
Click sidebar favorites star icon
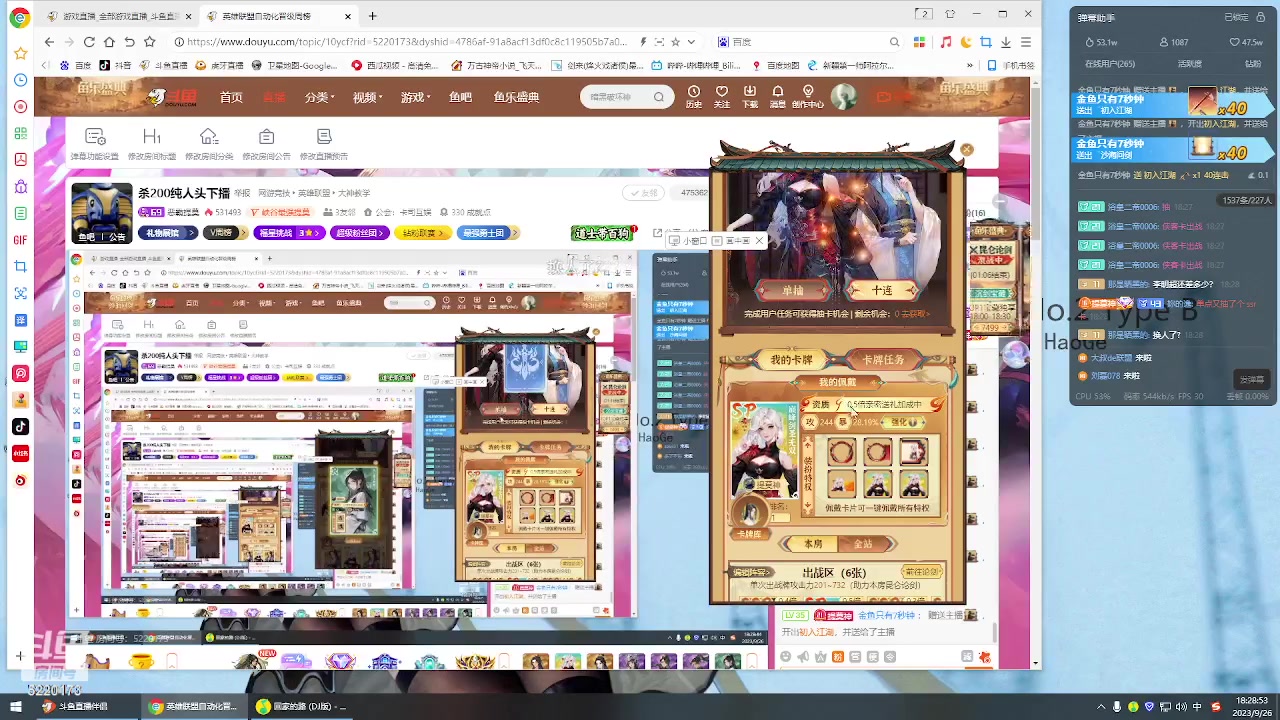20,53
